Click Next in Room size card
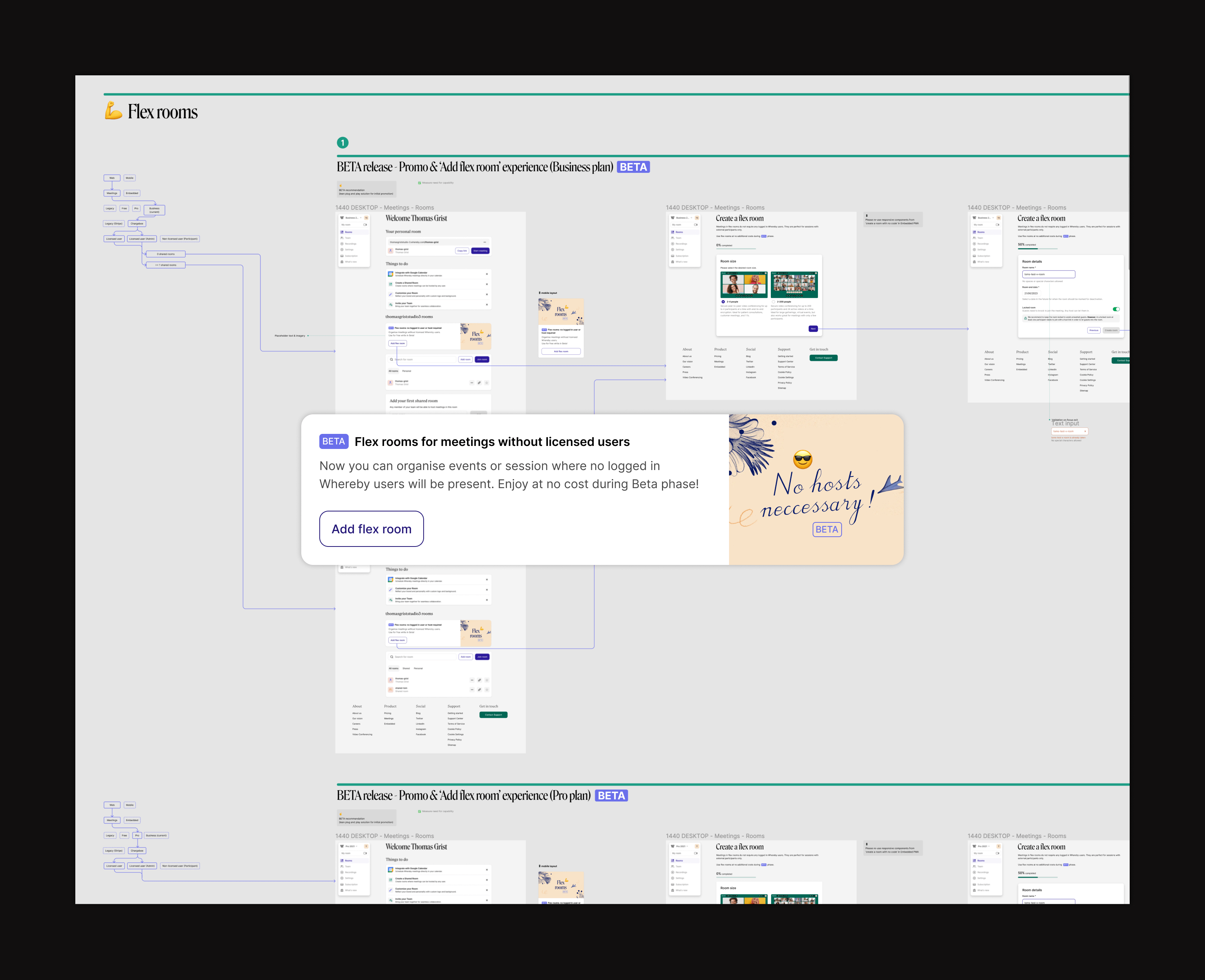1205x980 pixels. pos(813,328)
